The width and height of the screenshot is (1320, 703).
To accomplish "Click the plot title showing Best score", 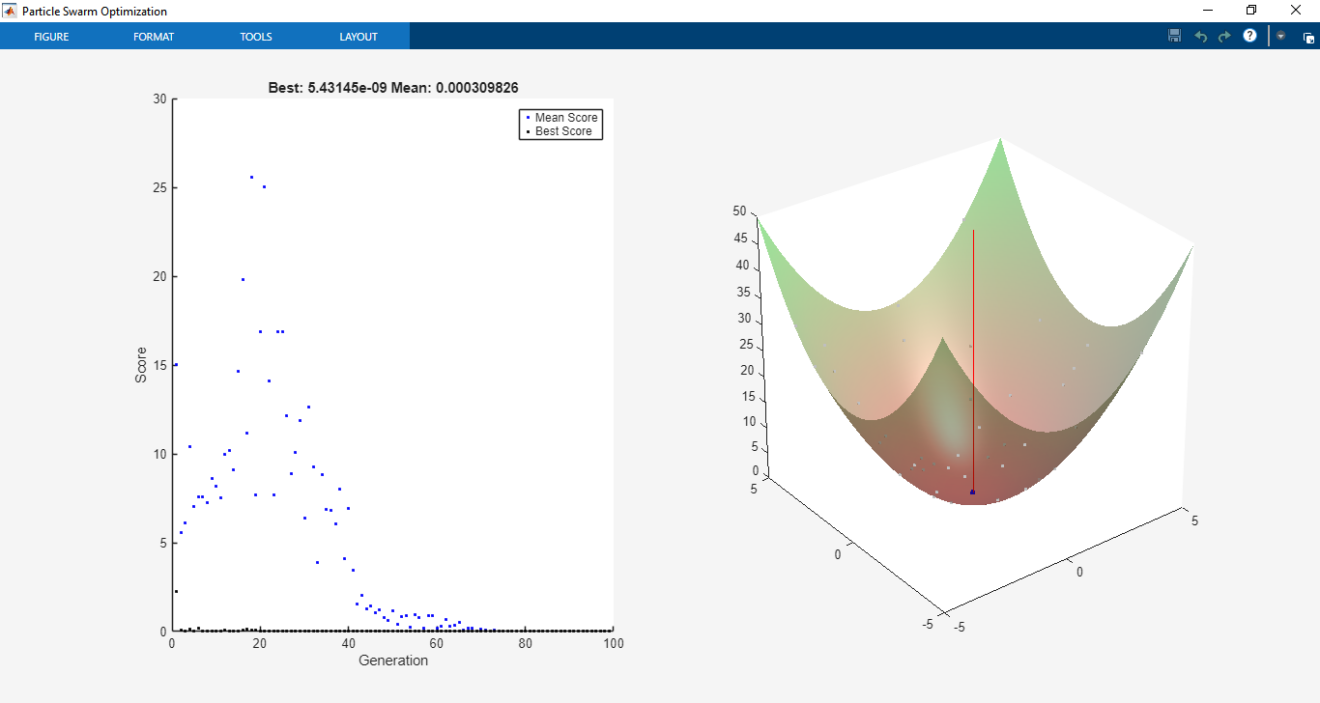I will coord(392,88).
